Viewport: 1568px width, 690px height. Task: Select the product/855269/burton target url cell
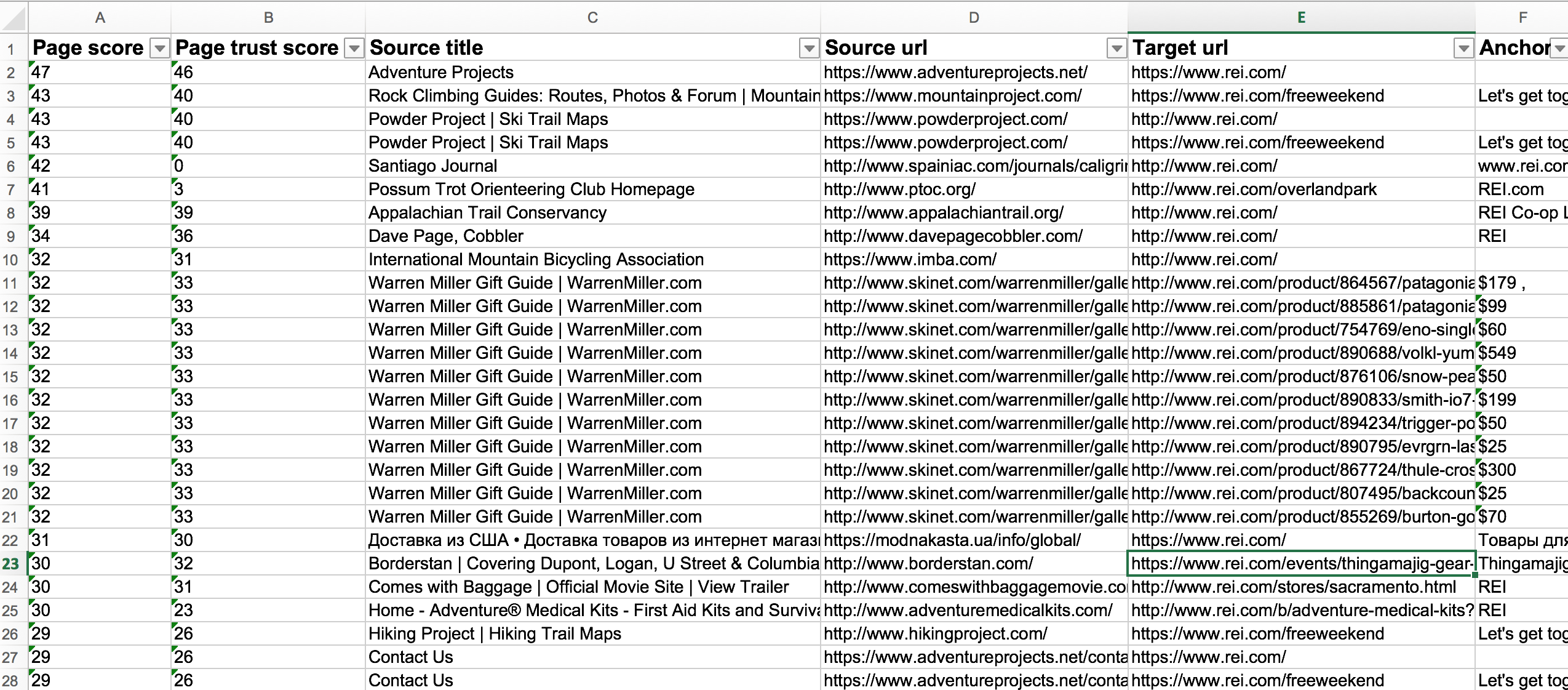[x=1301, y=517]
